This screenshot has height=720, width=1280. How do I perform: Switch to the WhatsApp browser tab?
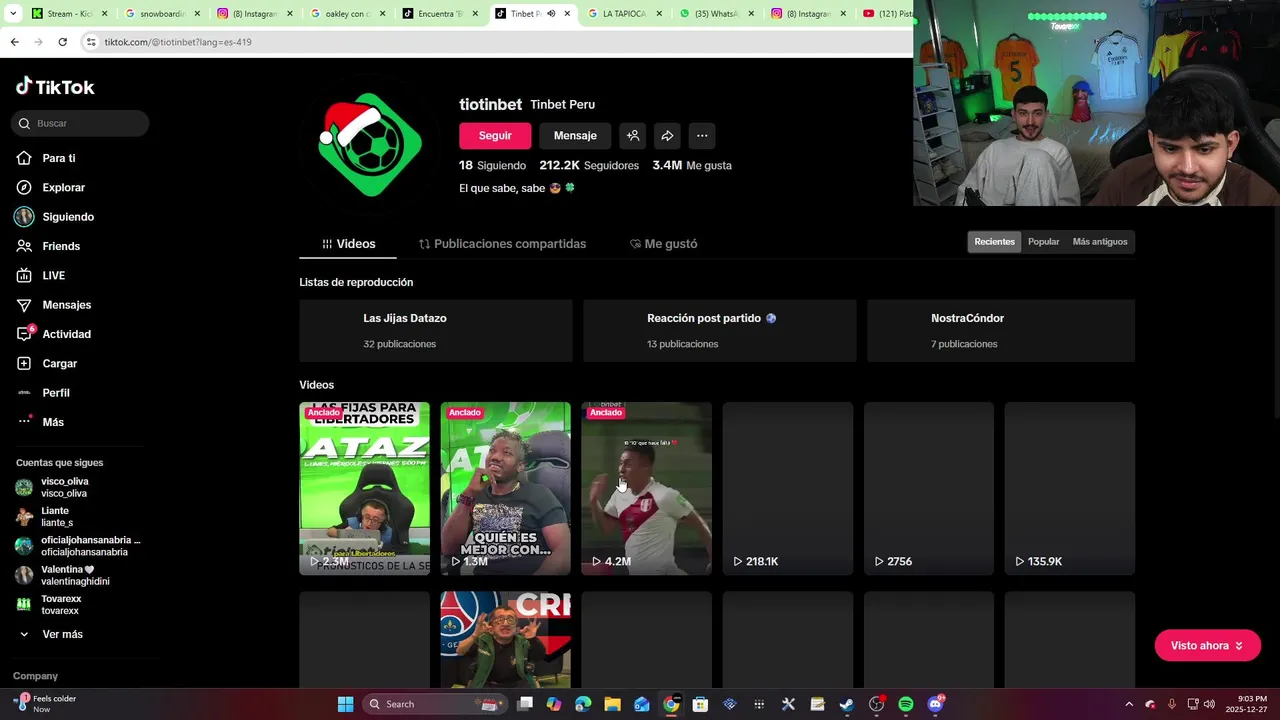pyautogui.click(x=716, y=14)
